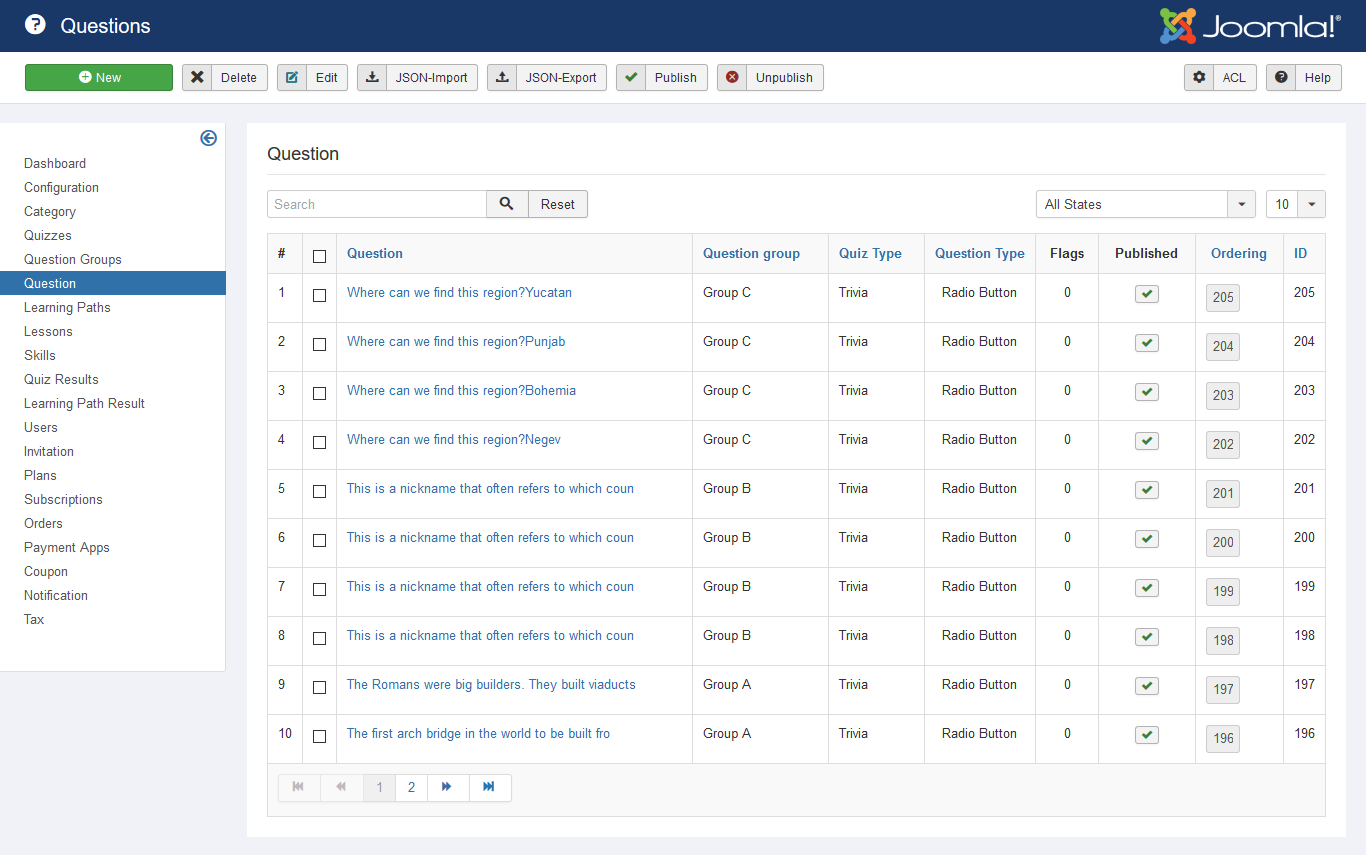
Task: Toggle published status for question ID 203
Action: [x=1147, y=392]
